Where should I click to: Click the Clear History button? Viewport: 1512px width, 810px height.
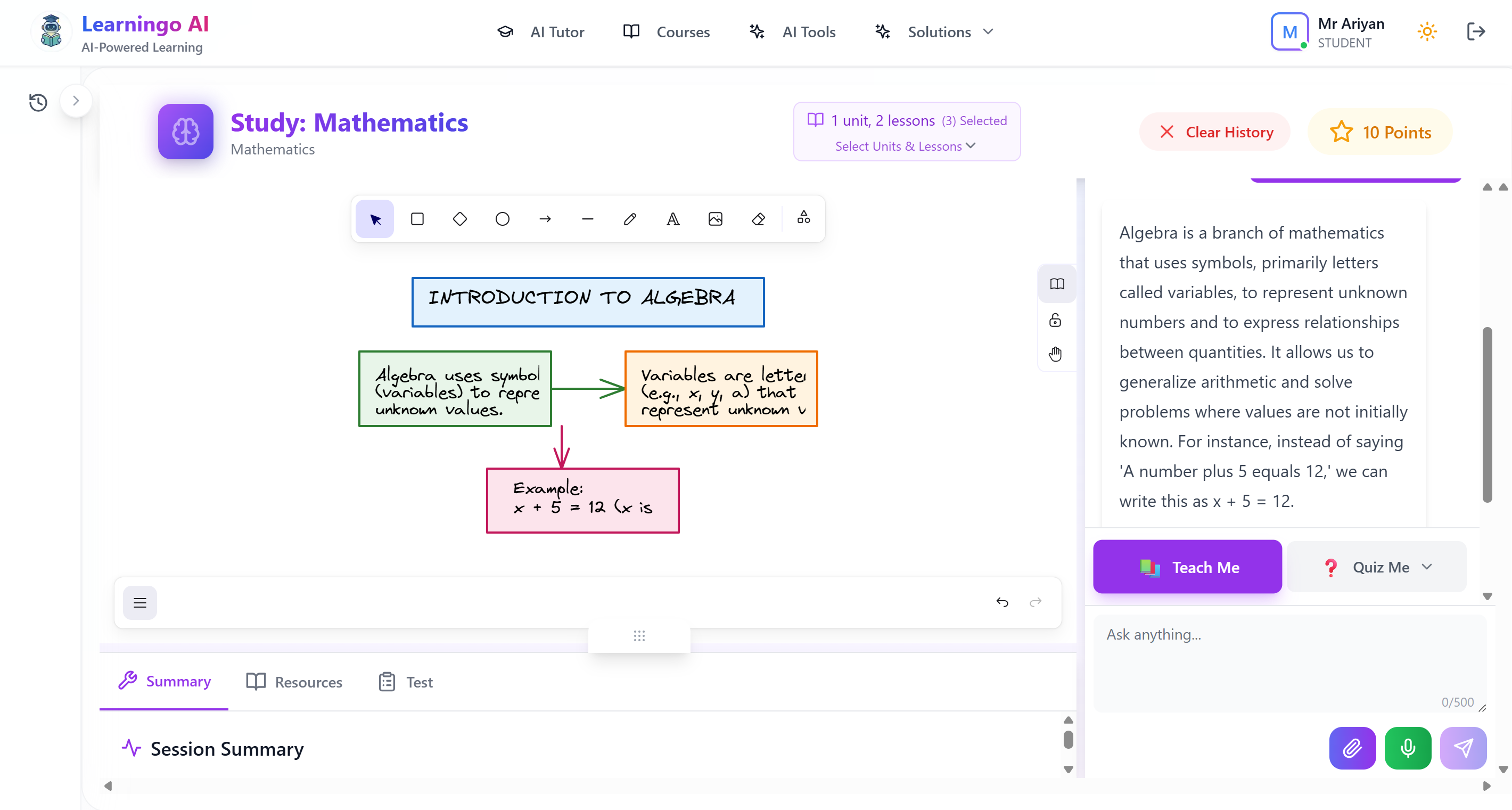click(x=1215, y=132)
